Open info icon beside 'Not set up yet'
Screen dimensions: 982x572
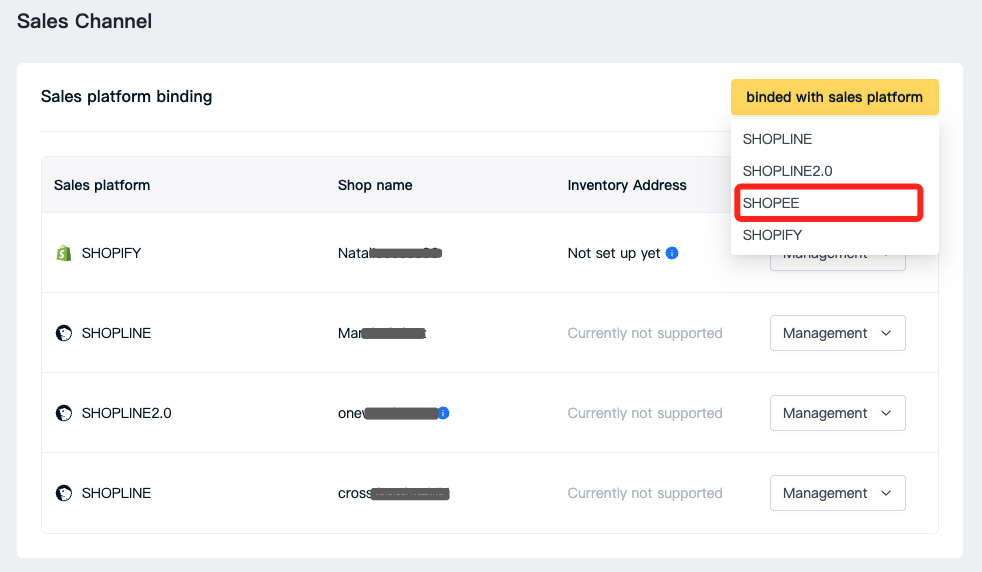pos(672,253)
